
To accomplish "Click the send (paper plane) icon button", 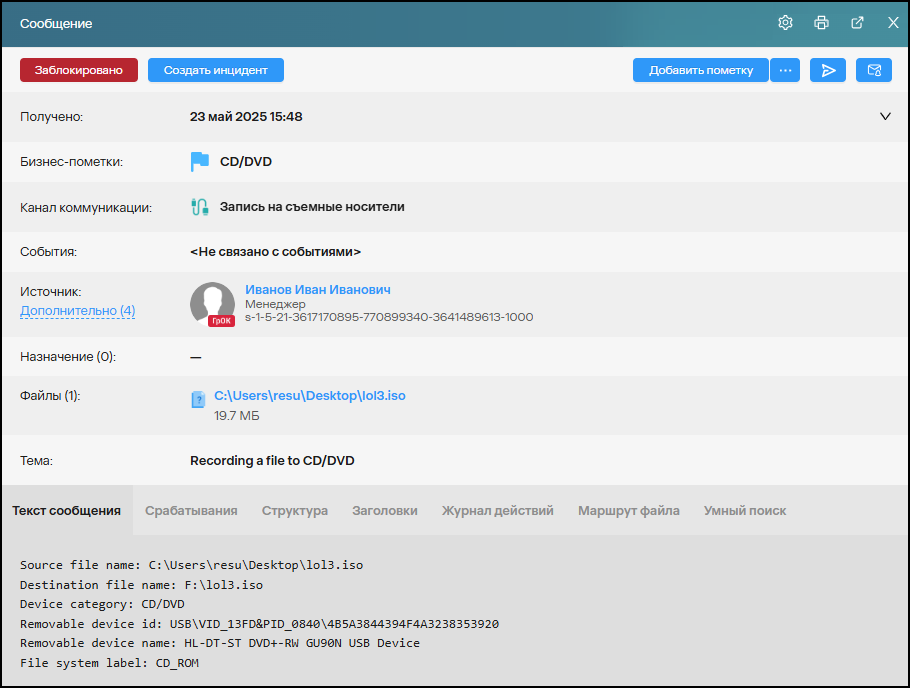I will click(x=828, y=70).
